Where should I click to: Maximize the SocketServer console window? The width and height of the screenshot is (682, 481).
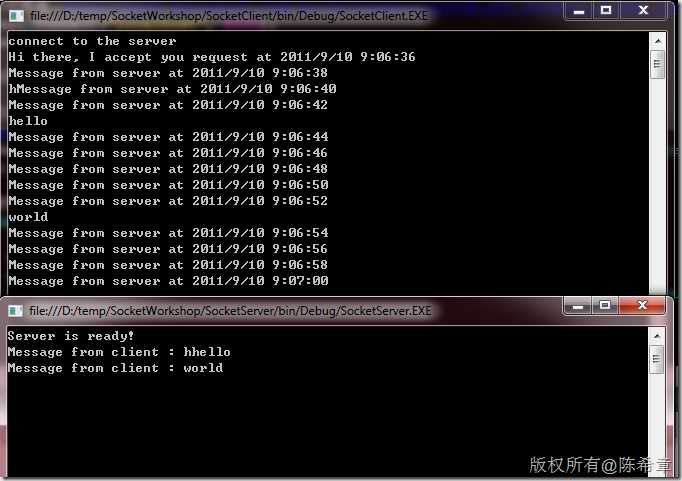(605, 305)
